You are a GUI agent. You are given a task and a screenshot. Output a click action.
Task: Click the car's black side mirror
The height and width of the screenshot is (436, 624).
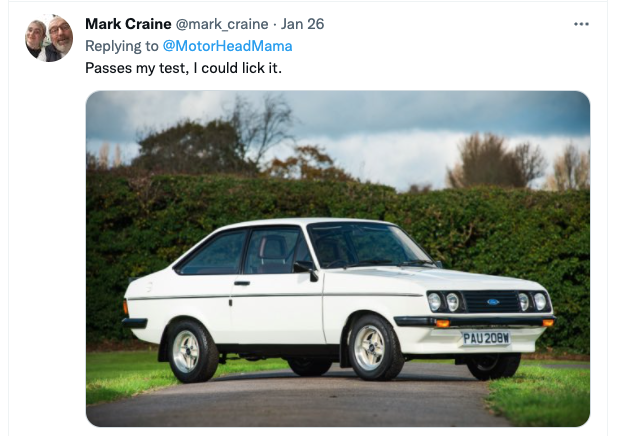[305, 267]
